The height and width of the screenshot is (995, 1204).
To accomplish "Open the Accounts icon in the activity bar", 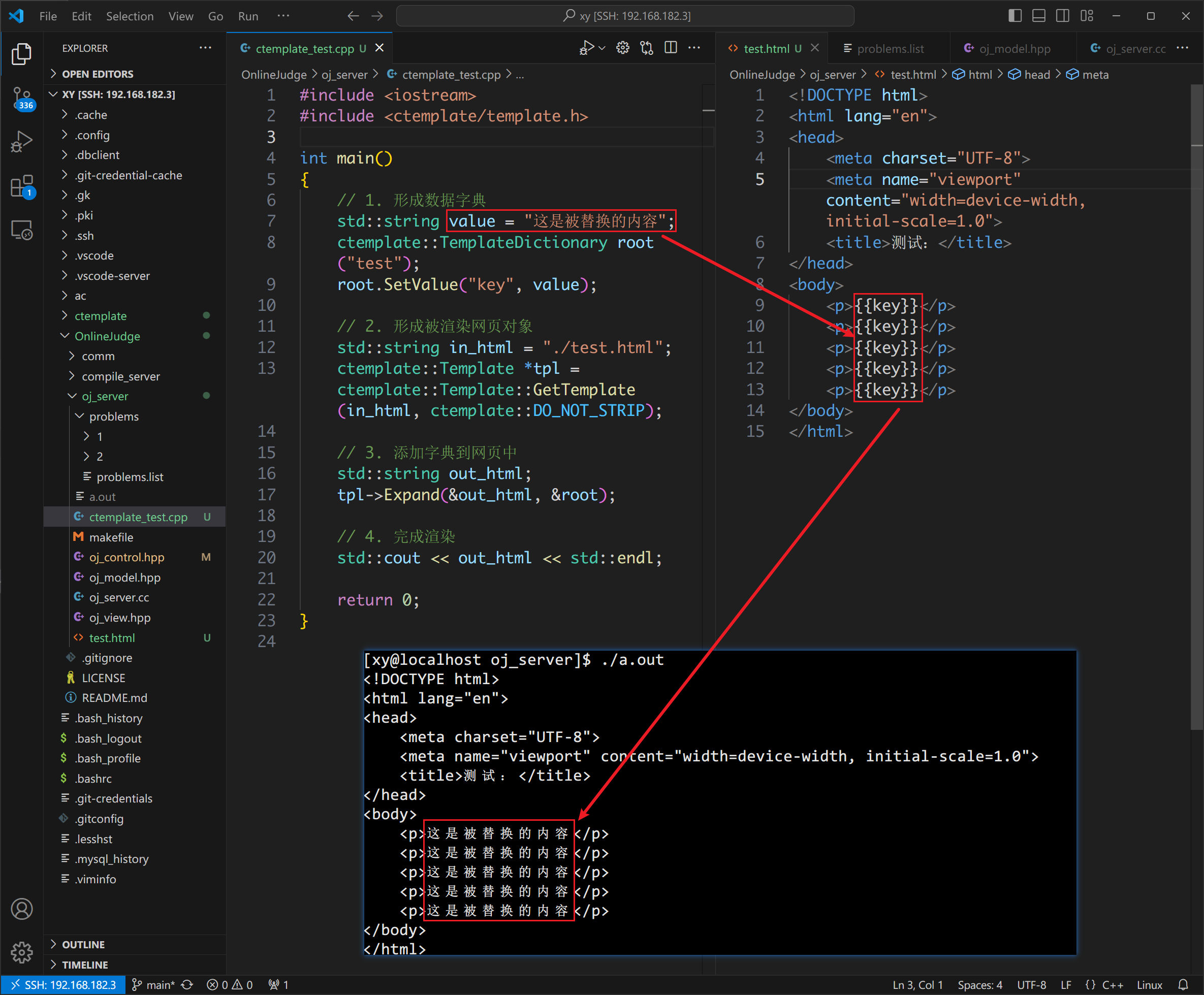I will 22,909.
